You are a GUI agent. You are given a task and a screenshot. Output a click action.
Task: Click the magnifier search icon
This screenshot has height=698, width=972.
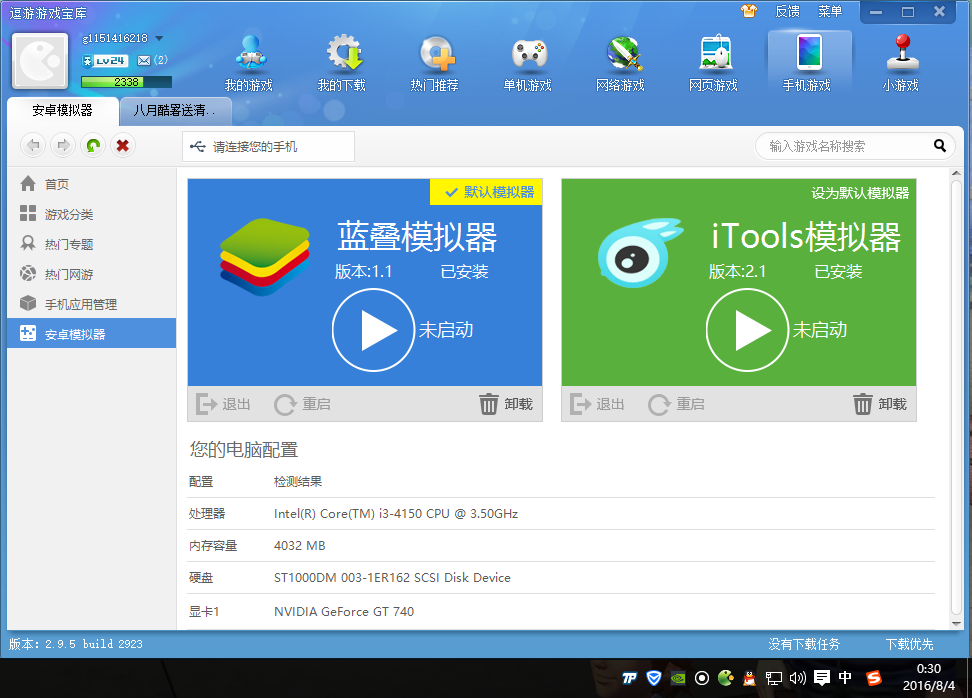(x=940, y=146)
